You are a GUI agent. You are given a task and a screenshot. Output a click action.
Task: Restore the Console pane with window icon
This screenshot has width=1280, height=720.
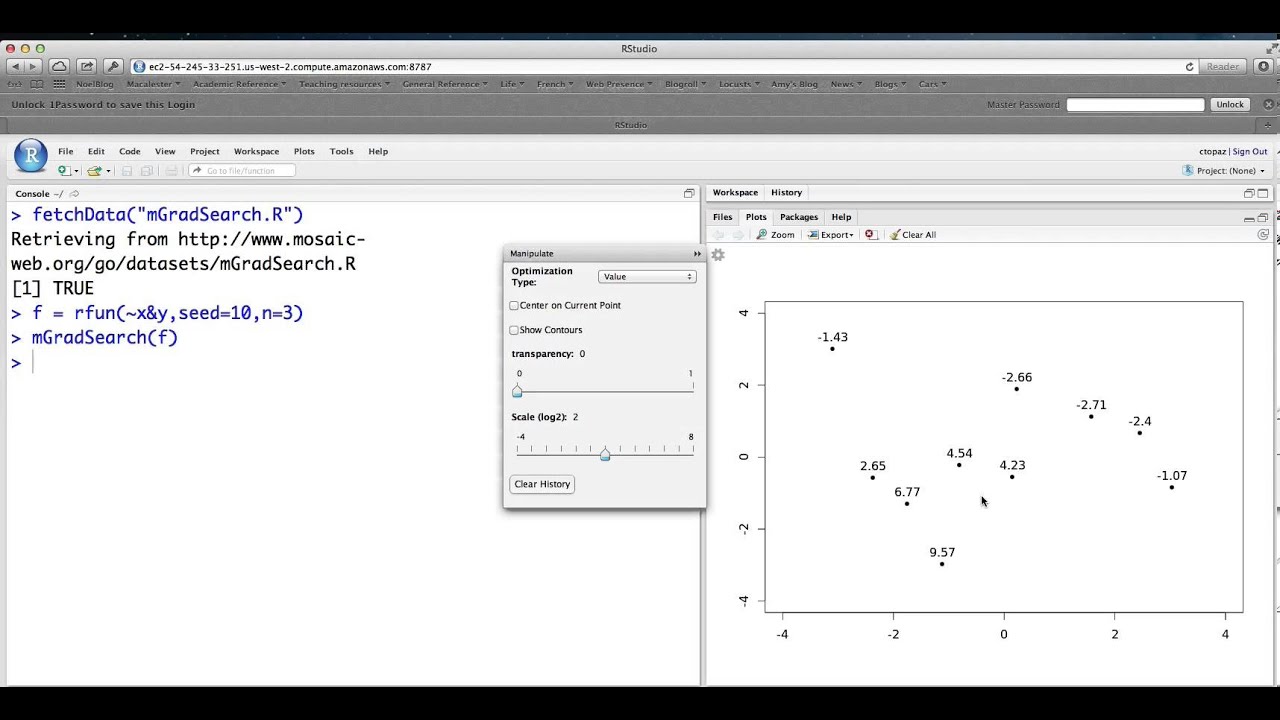coord(689,193)
